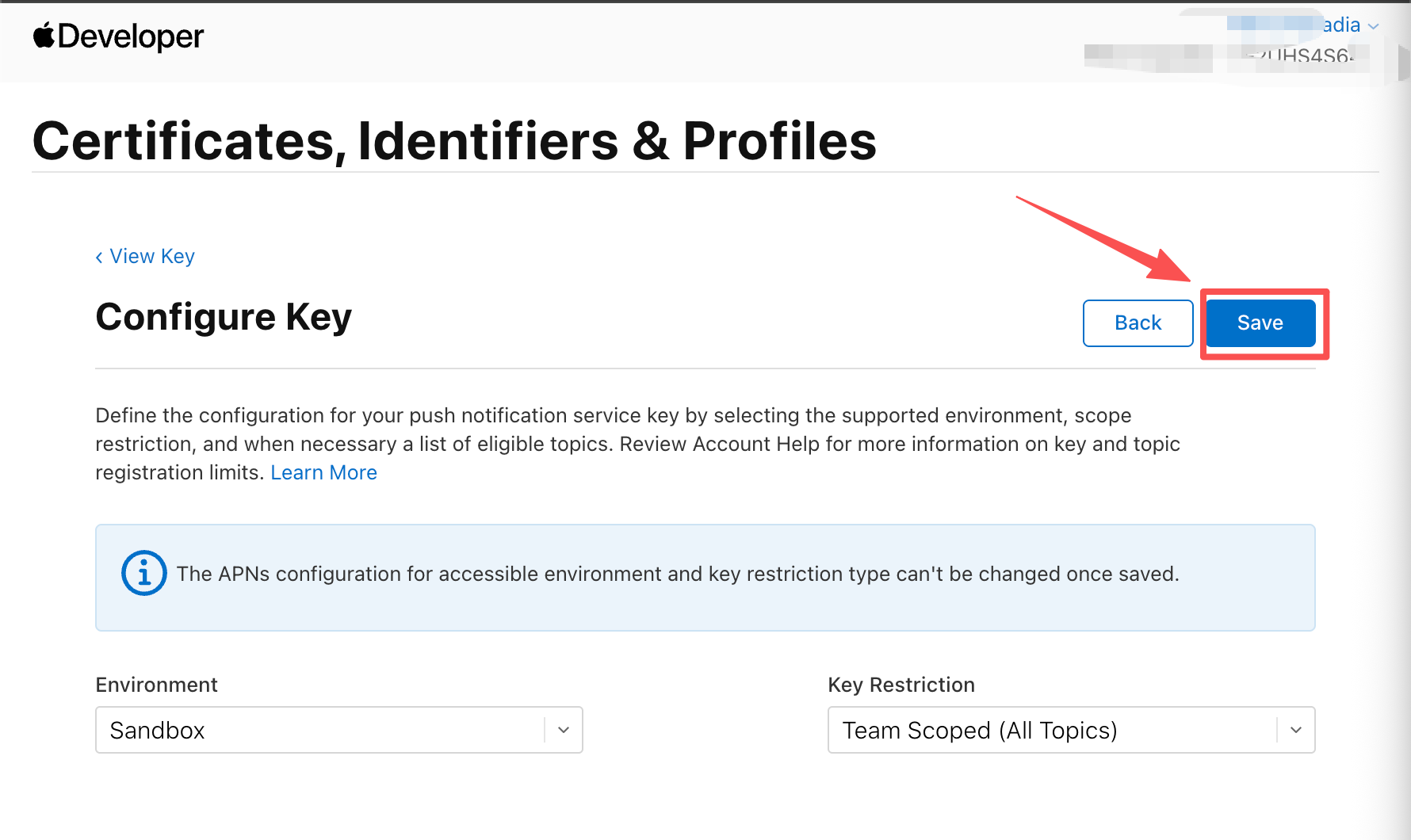1411x840 pixels.
Task: Save the key configuration
Action: click(x=1260, y=323)
